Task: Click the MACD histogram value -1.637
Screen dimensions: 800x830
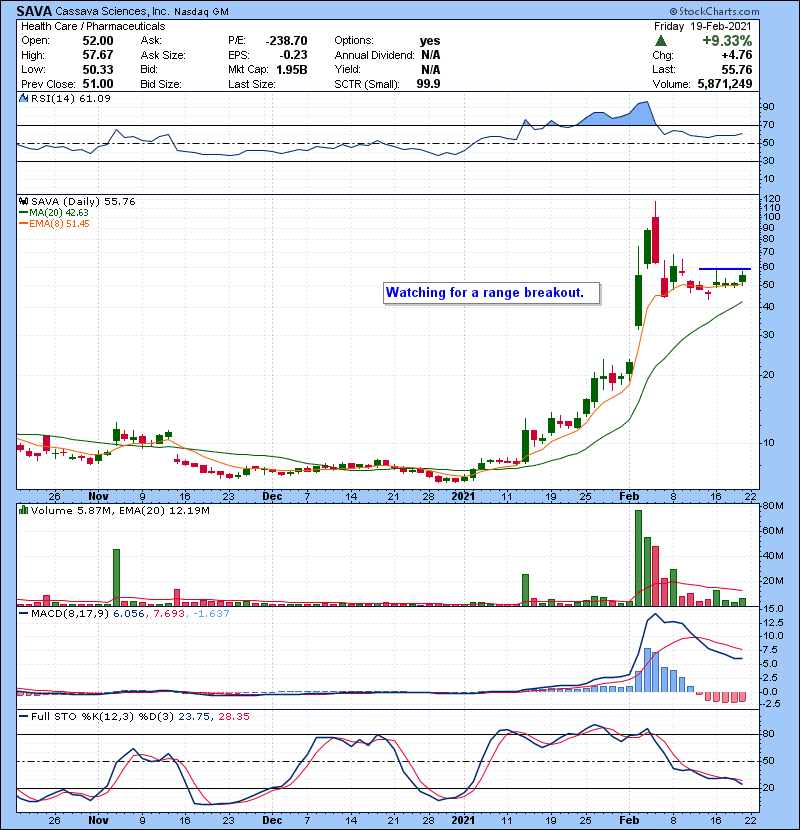Action: pos(211,614)
